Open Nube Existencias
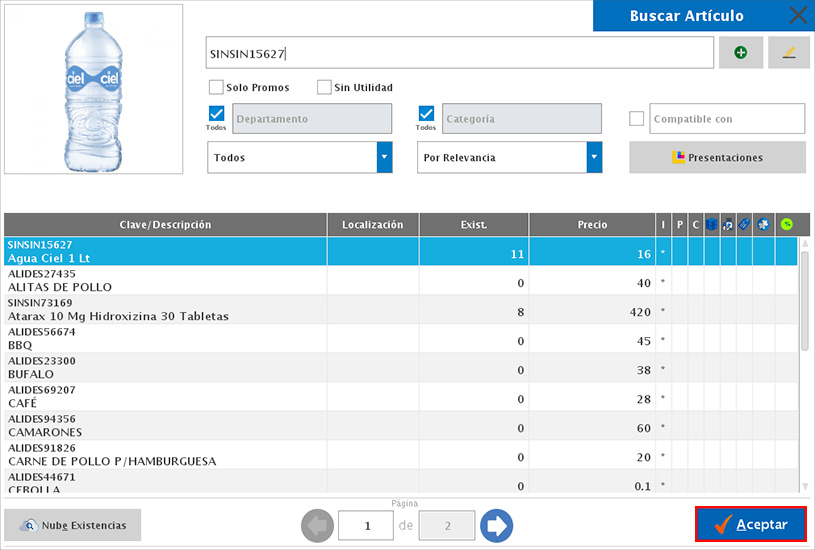Image resolution: width=815 pixels, height=550 pixels. click(x=73, y=525)
